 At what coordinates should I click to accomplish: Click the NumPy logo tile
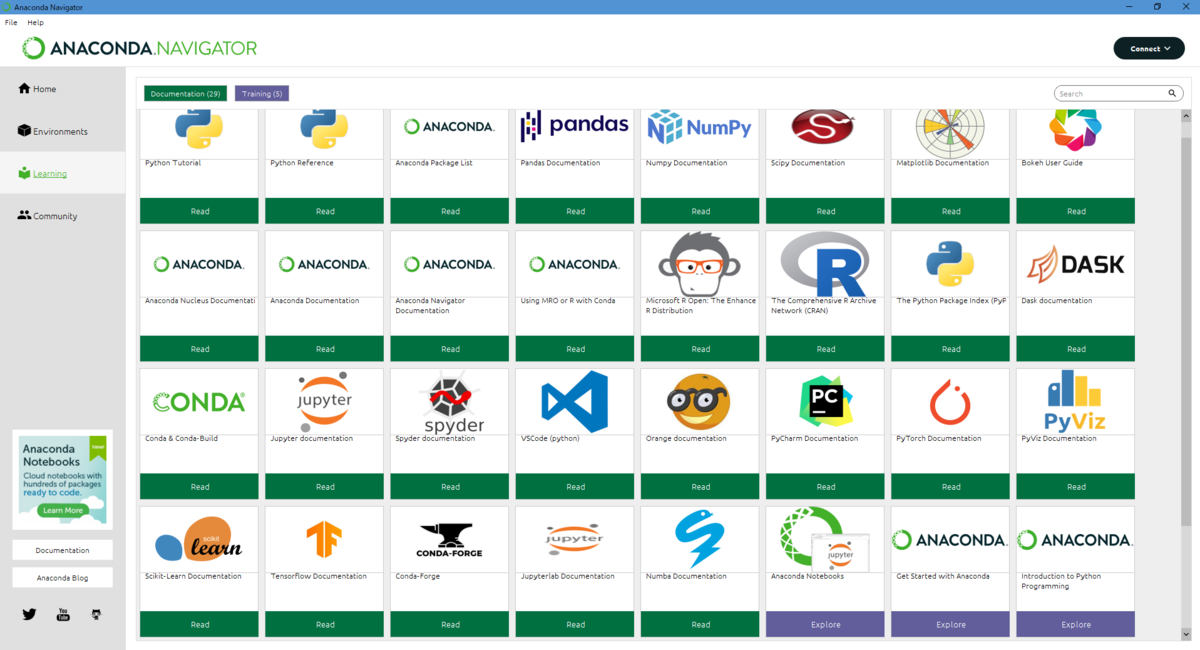(700, 127)
